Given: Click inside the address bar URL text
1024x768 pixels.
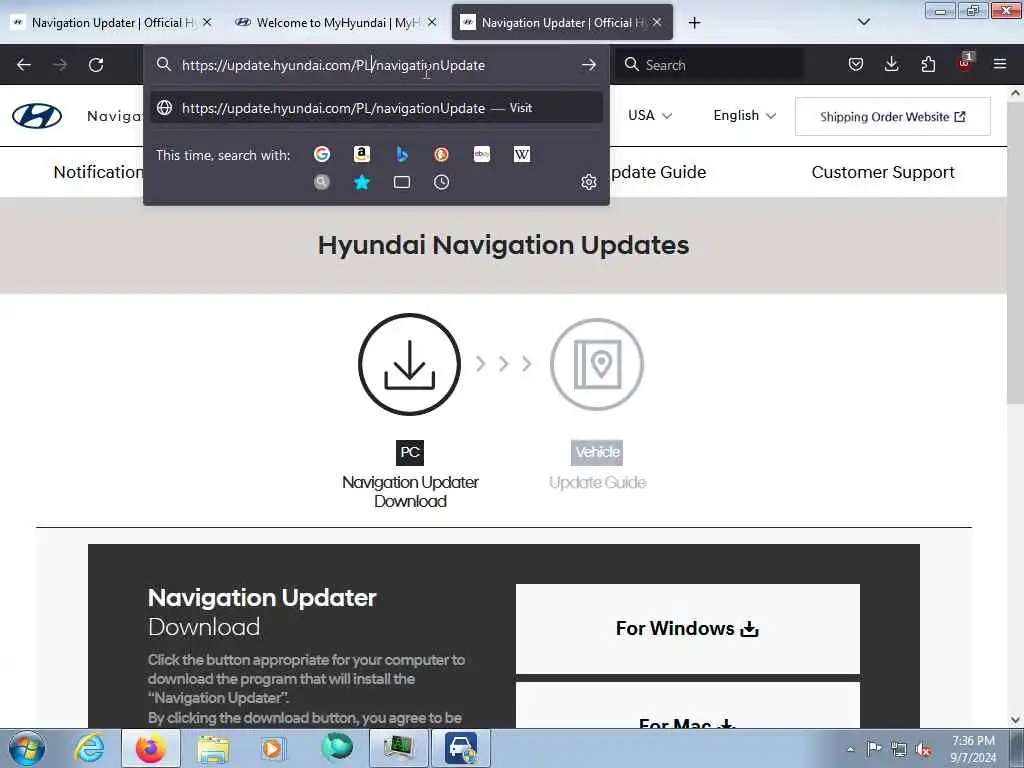Looking at the screenshot, I should click(x=333, y=65).
